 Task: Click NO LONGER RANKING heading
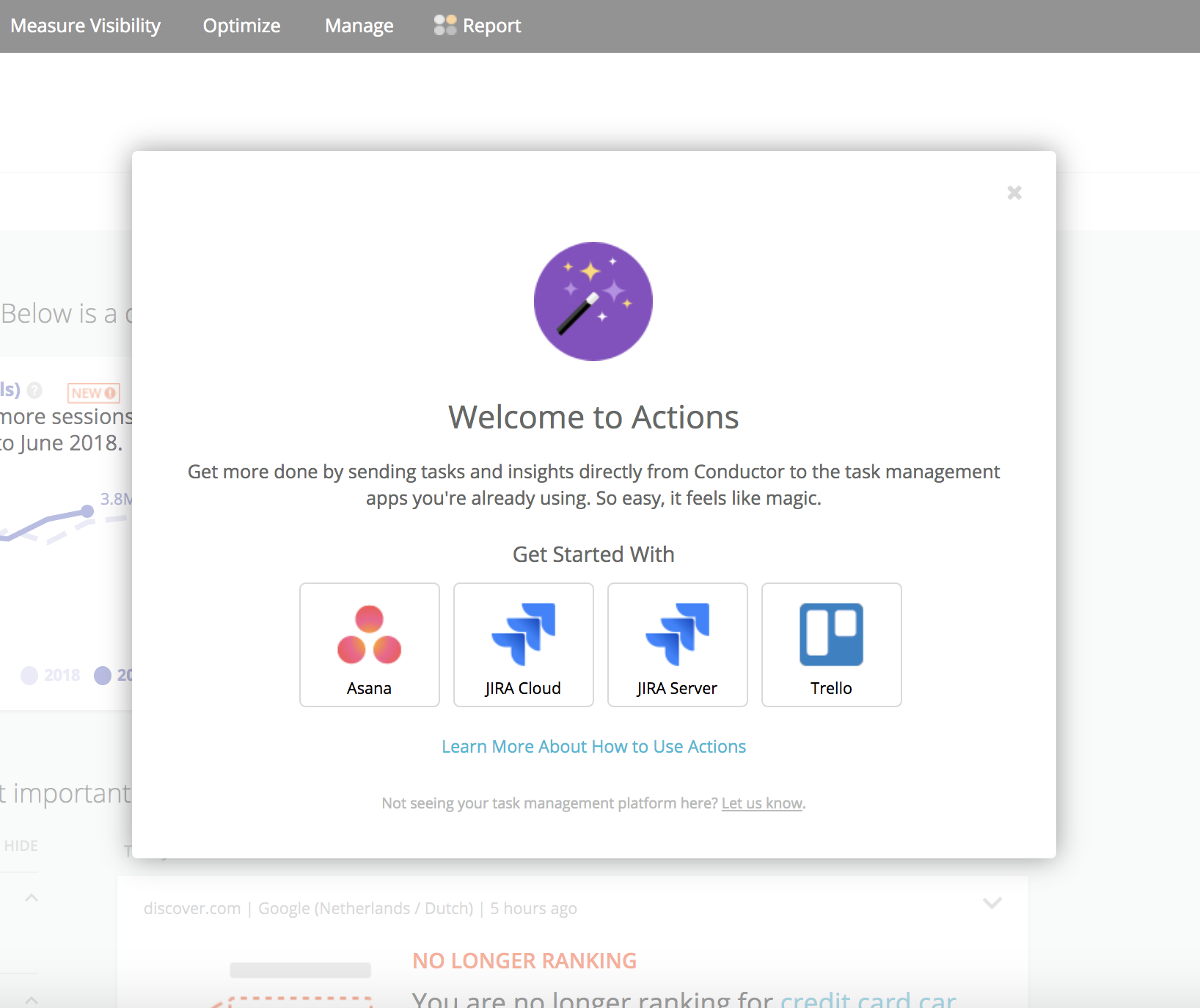coord(524,961)
